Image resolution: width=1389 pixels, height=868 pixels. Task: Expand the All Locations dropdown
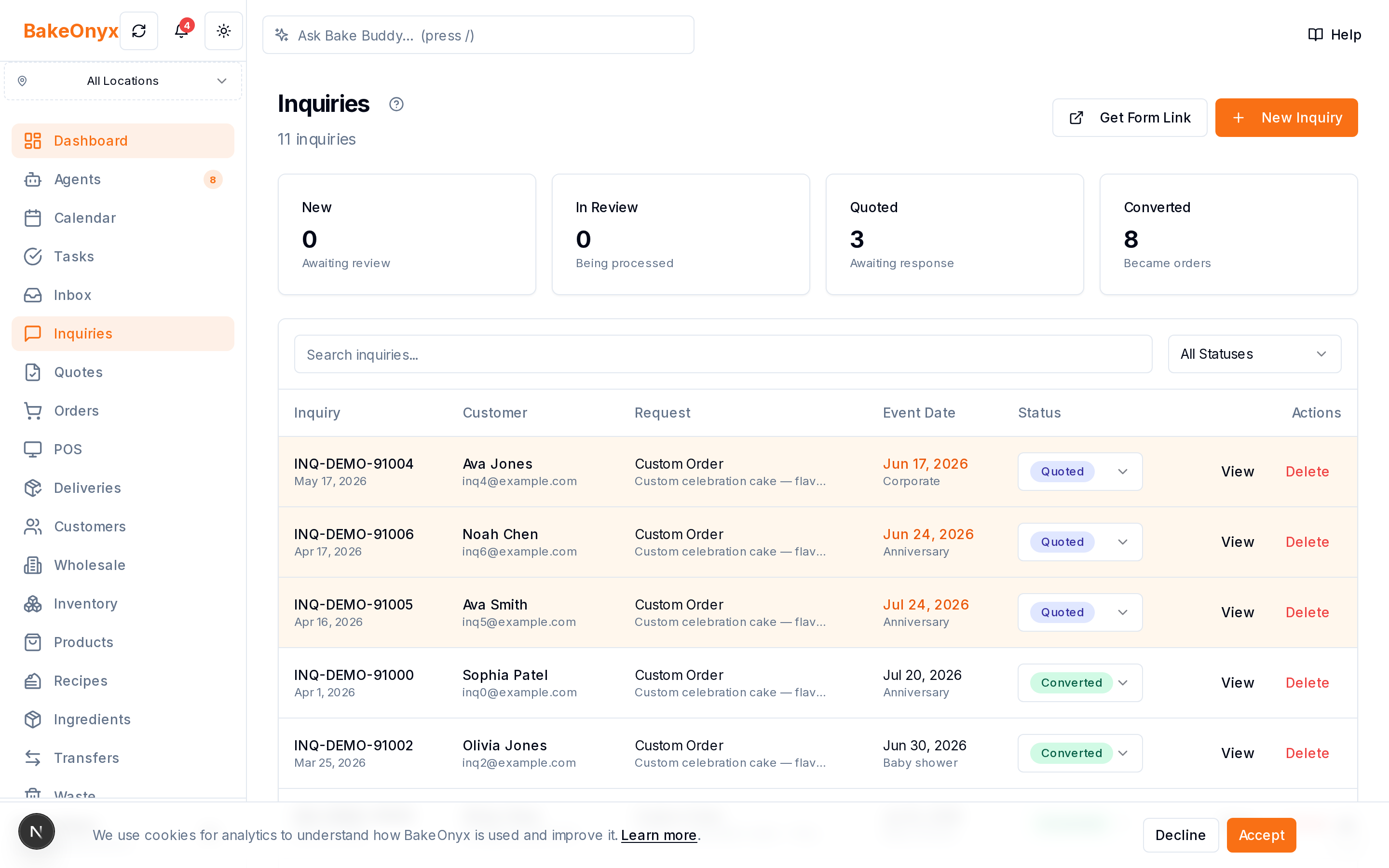click(123, 81)
